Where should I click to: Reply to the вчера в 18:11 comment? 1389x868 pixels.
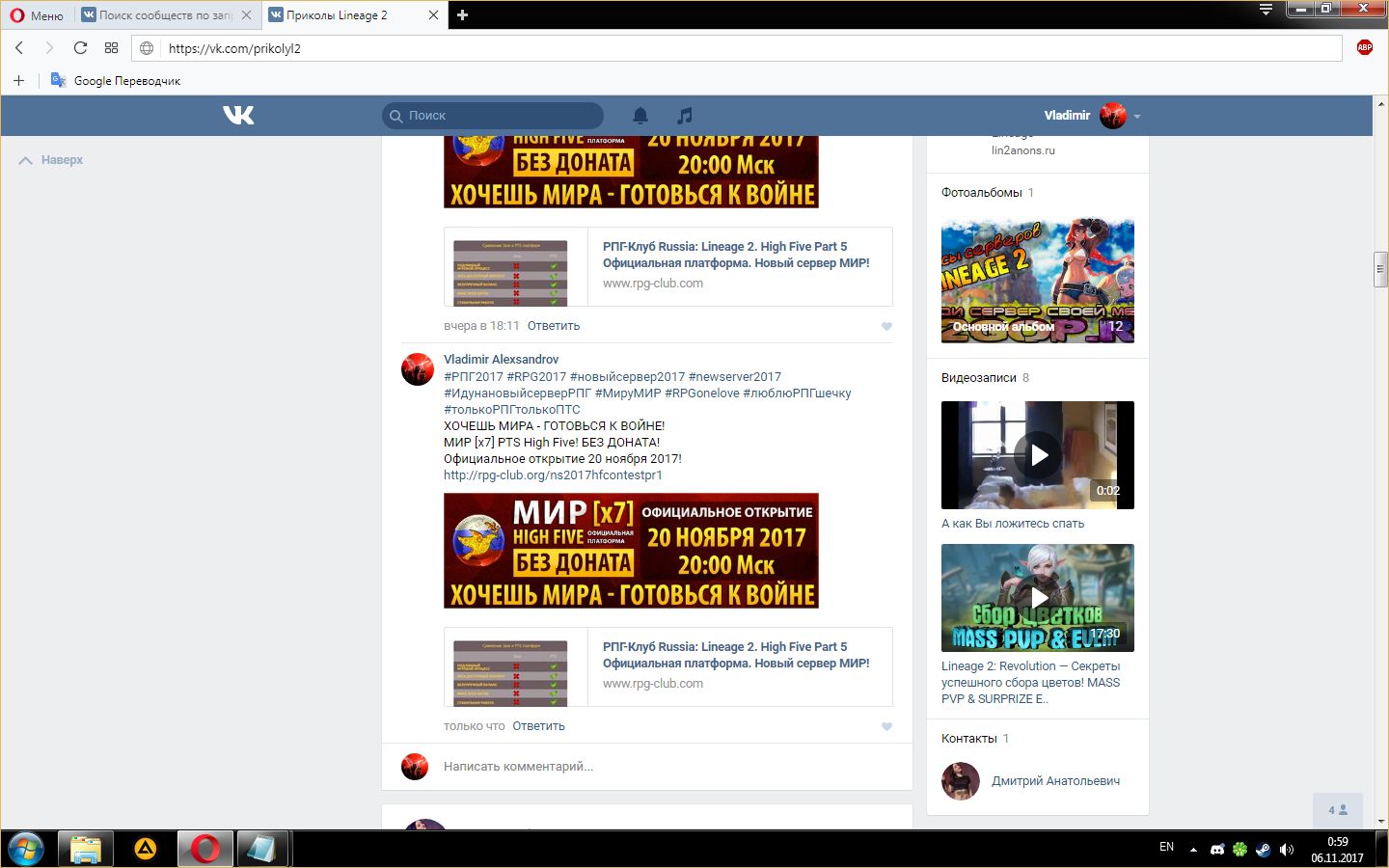coord(554,326)
